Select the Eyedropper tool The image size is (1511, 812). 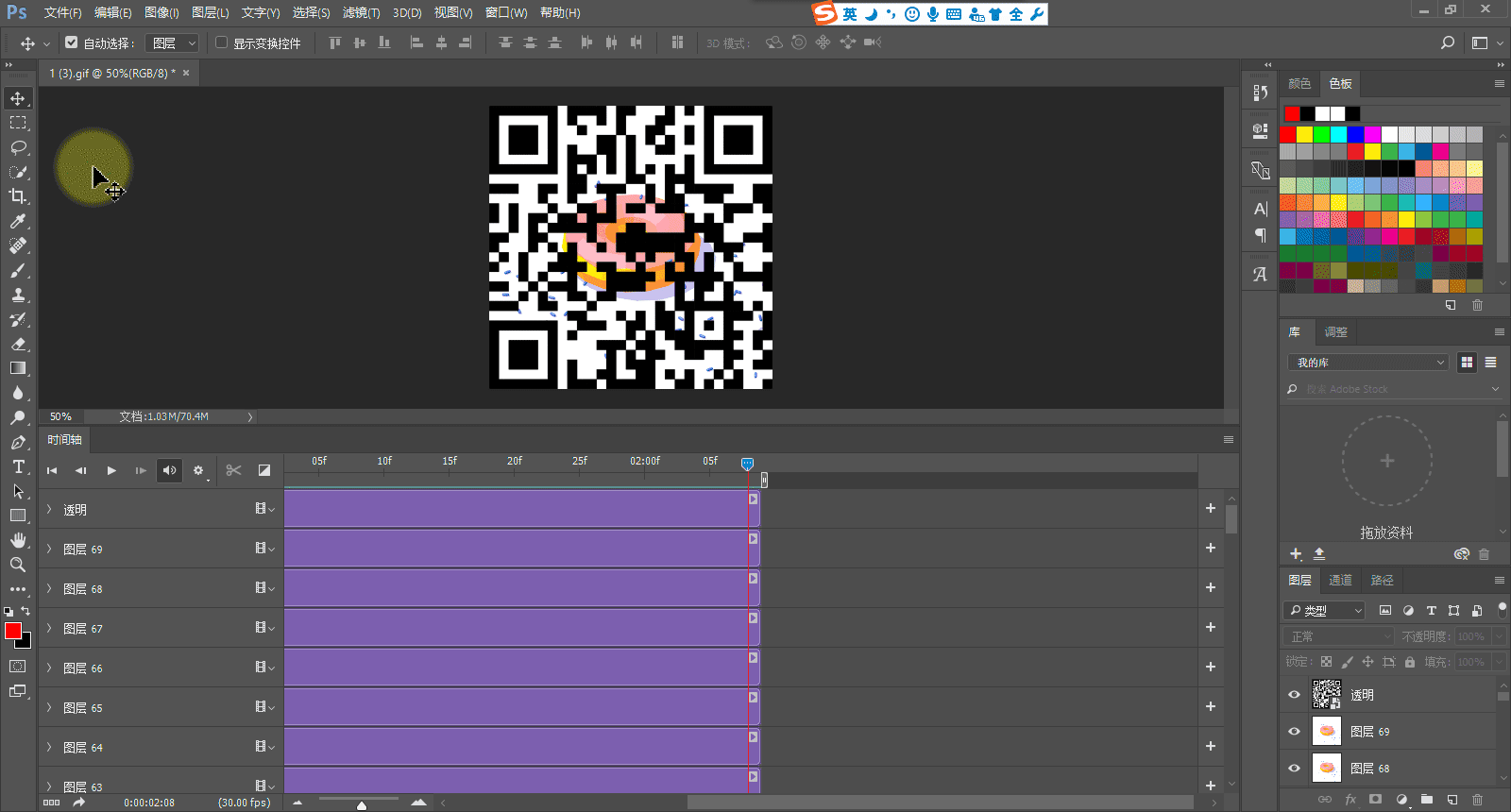pyautogui.click(x=18, y=221)
